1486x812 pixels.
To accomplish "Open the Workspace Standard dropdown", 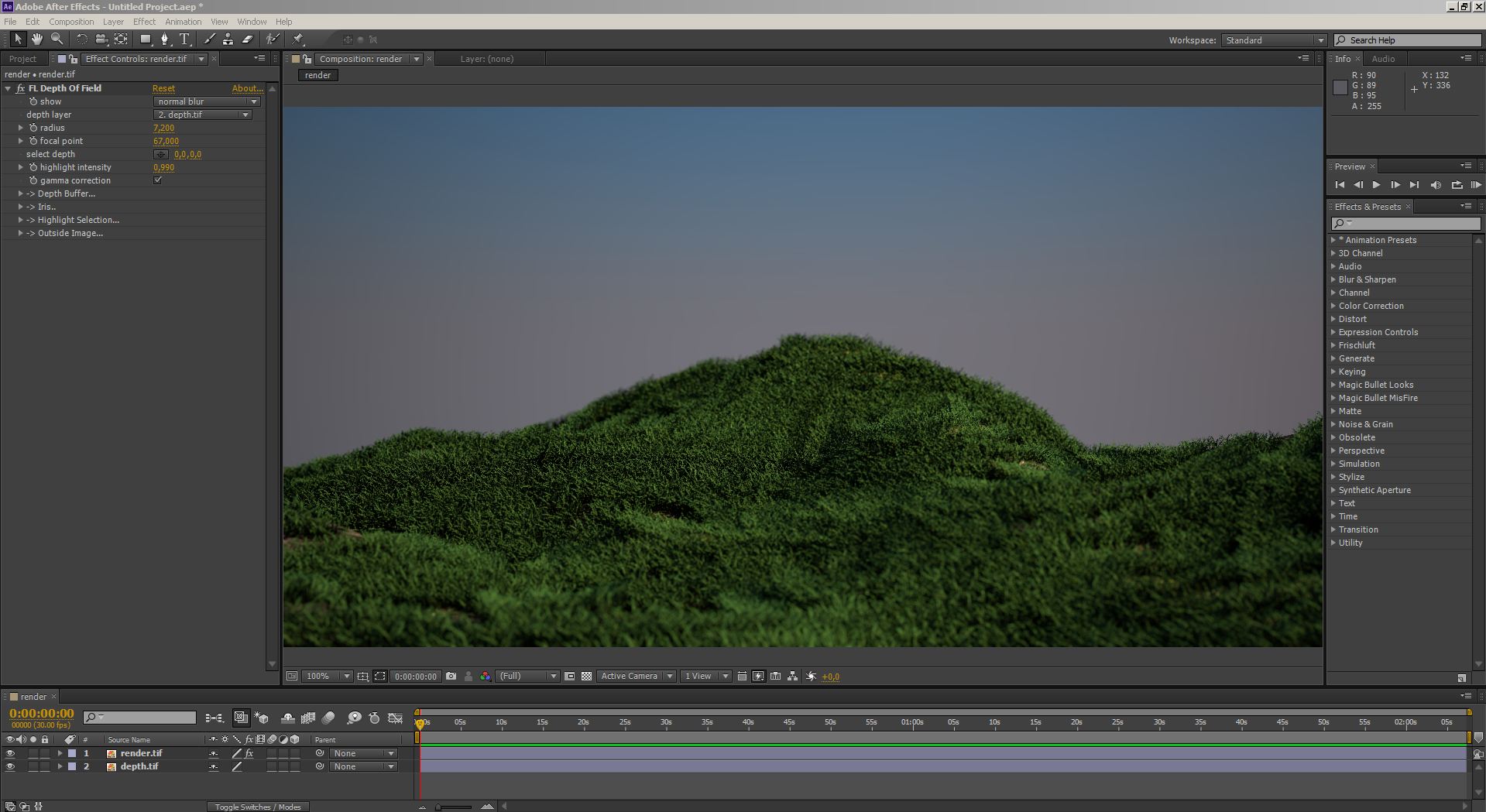I will pyautogui.click(x=1274, y=40).
